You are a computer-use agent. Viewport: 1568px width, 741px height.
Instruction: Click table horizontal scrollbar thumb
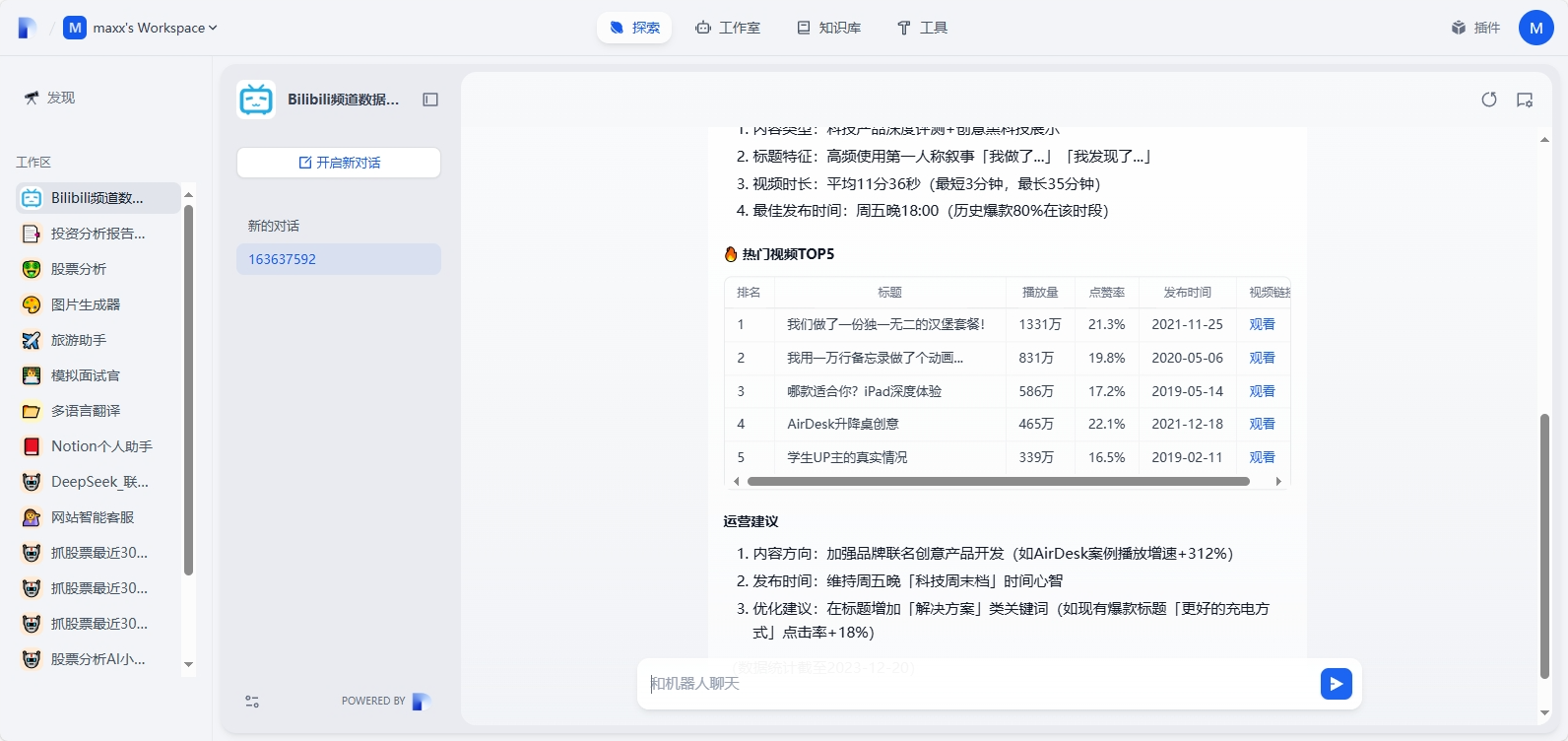click(999, 482)
